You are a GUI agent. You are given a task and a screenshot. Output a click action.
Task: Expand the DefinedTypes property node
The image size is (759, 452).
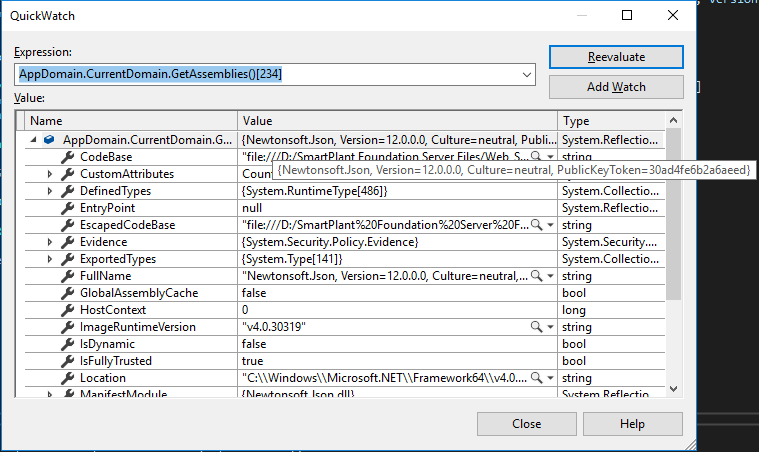[50, 191]
